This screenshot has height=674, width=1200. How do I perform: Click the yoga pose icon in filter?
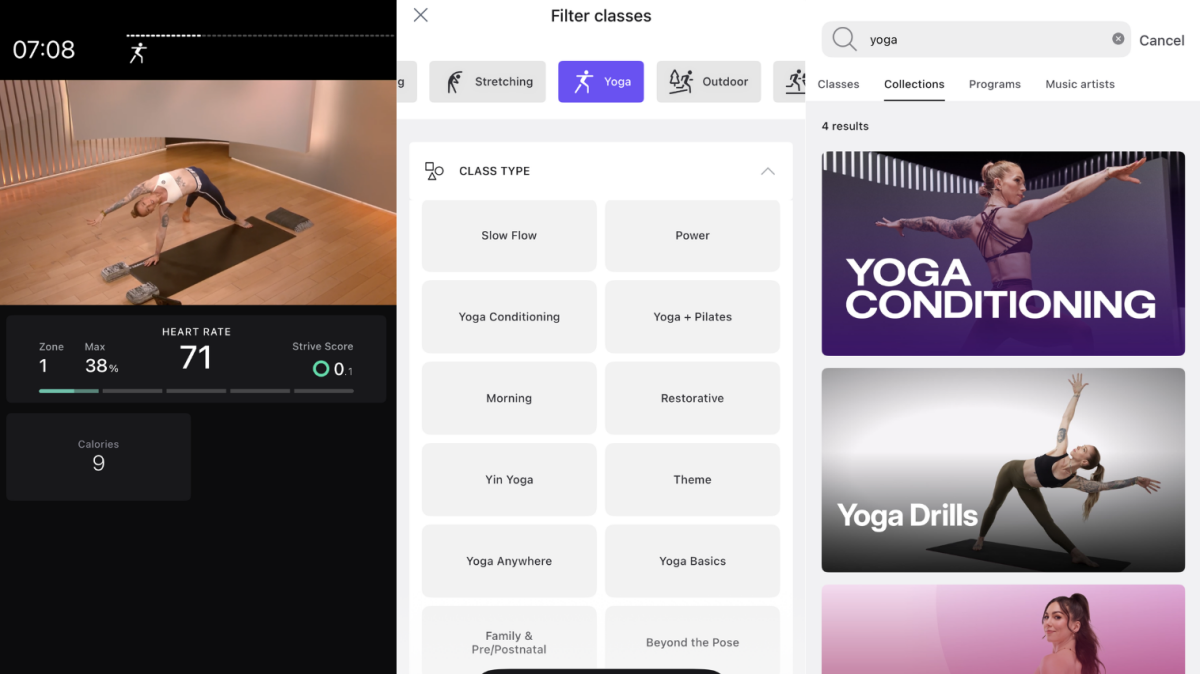tap(583, 82)
